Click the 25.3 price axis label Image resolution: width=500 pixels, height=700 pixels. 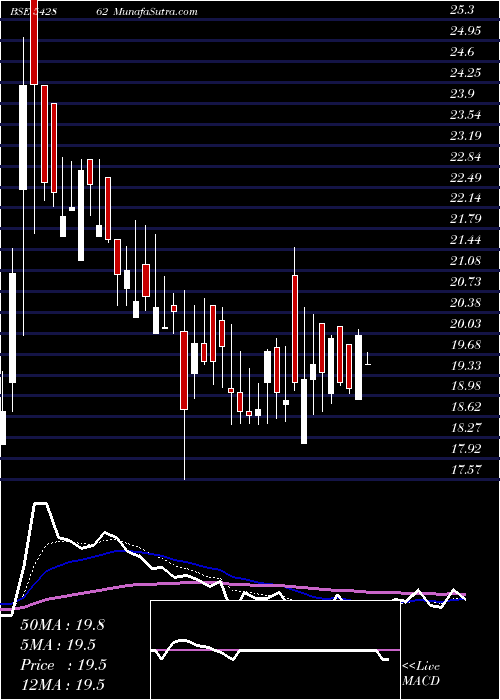[461, 10]
